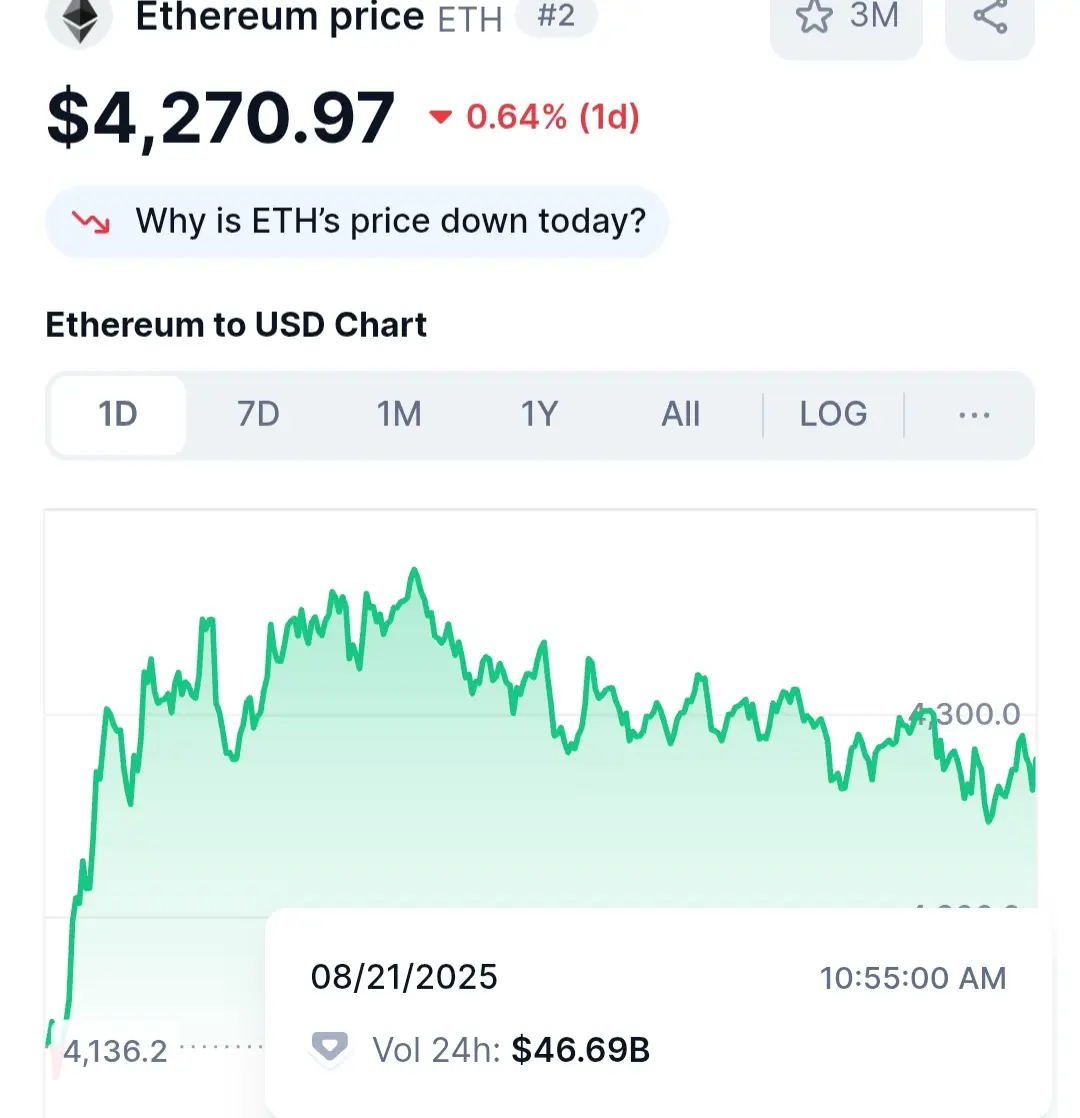The height and width of the screenshot is (1118, 1080).
Task: Toggle the LOG scale option
Action: pos(833,415)
